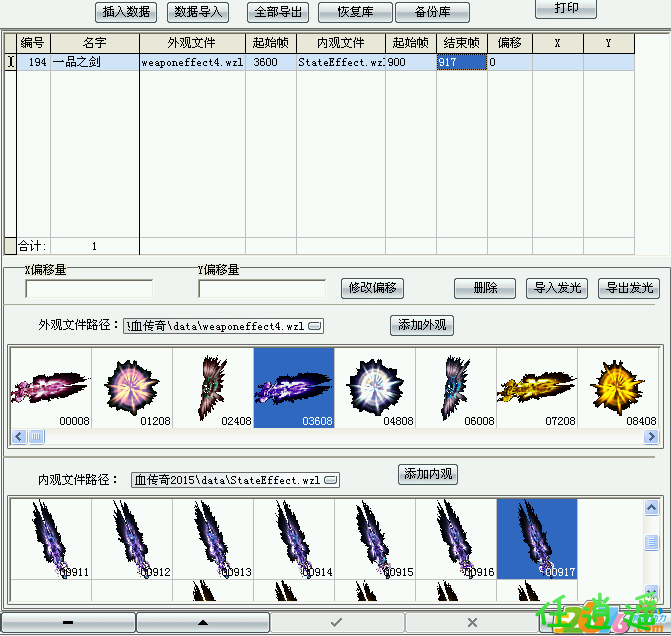The height and width of the screenshot is (636, 671).
Task: Select weapon effect thumbnail 03608
Action: tap(294, 388)
